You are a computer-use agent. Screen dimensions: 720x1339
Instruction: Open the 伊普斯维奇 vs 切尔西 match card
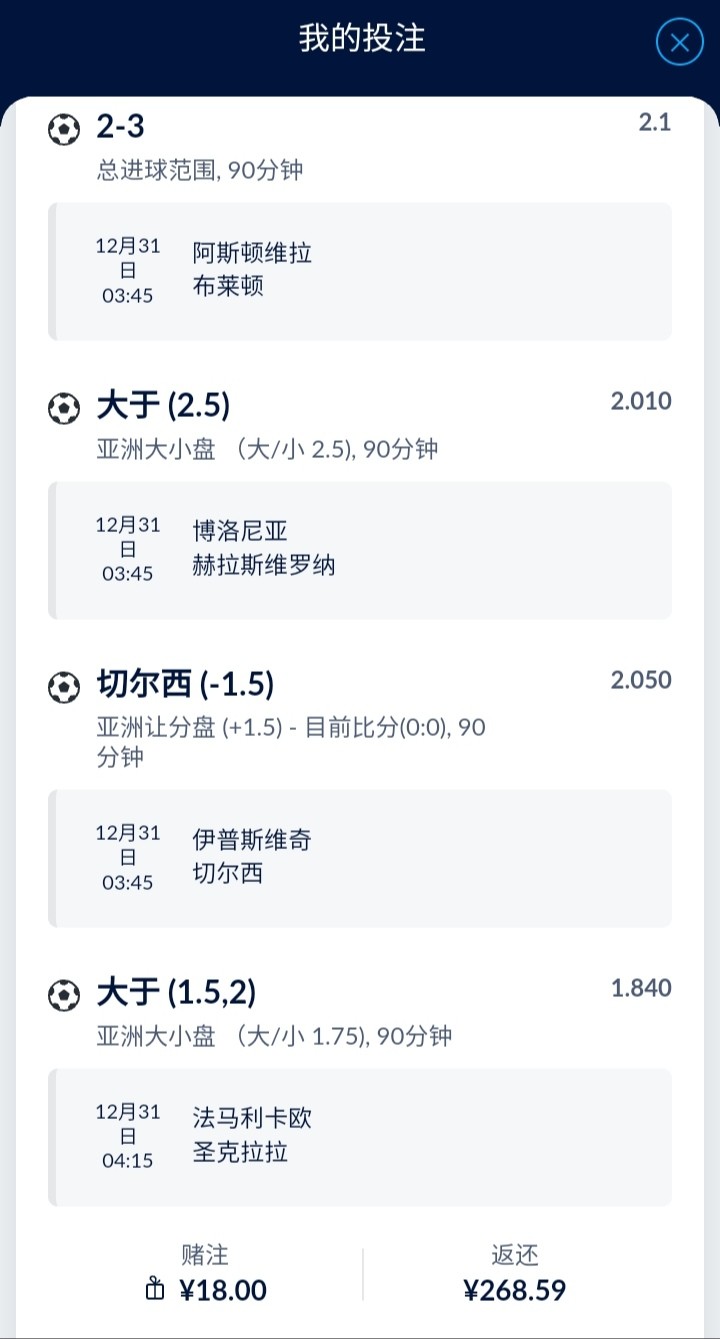pyautogui.click(x=360, y=858)
